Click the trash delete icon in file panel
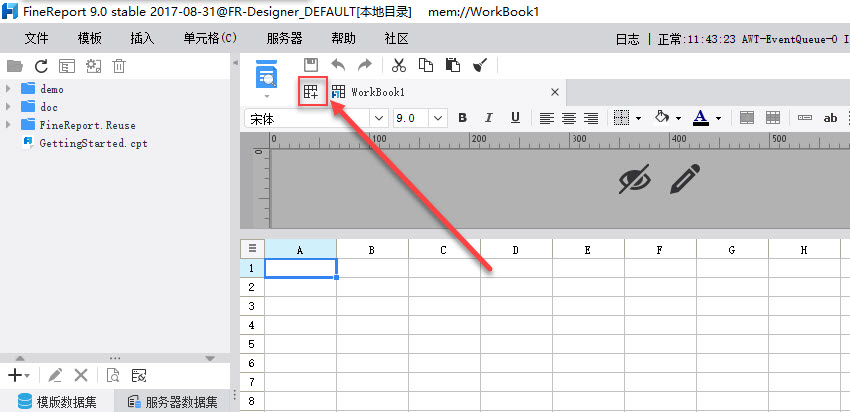850x412 pixels. tap(119, 66)
